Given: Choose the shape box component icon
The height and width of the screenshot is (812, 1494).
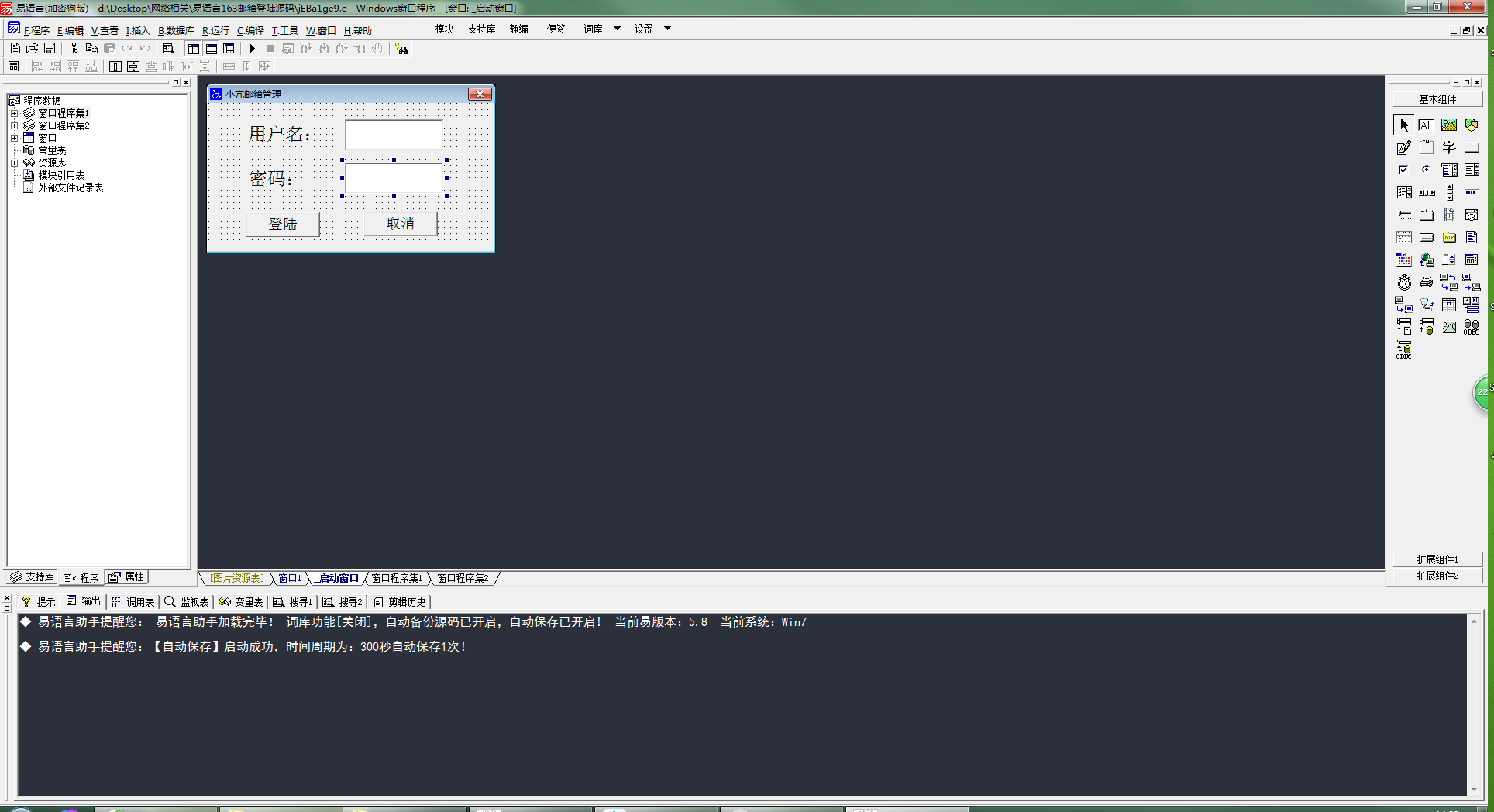Looking at the screenshot, I should click(x=1472, y=125).
